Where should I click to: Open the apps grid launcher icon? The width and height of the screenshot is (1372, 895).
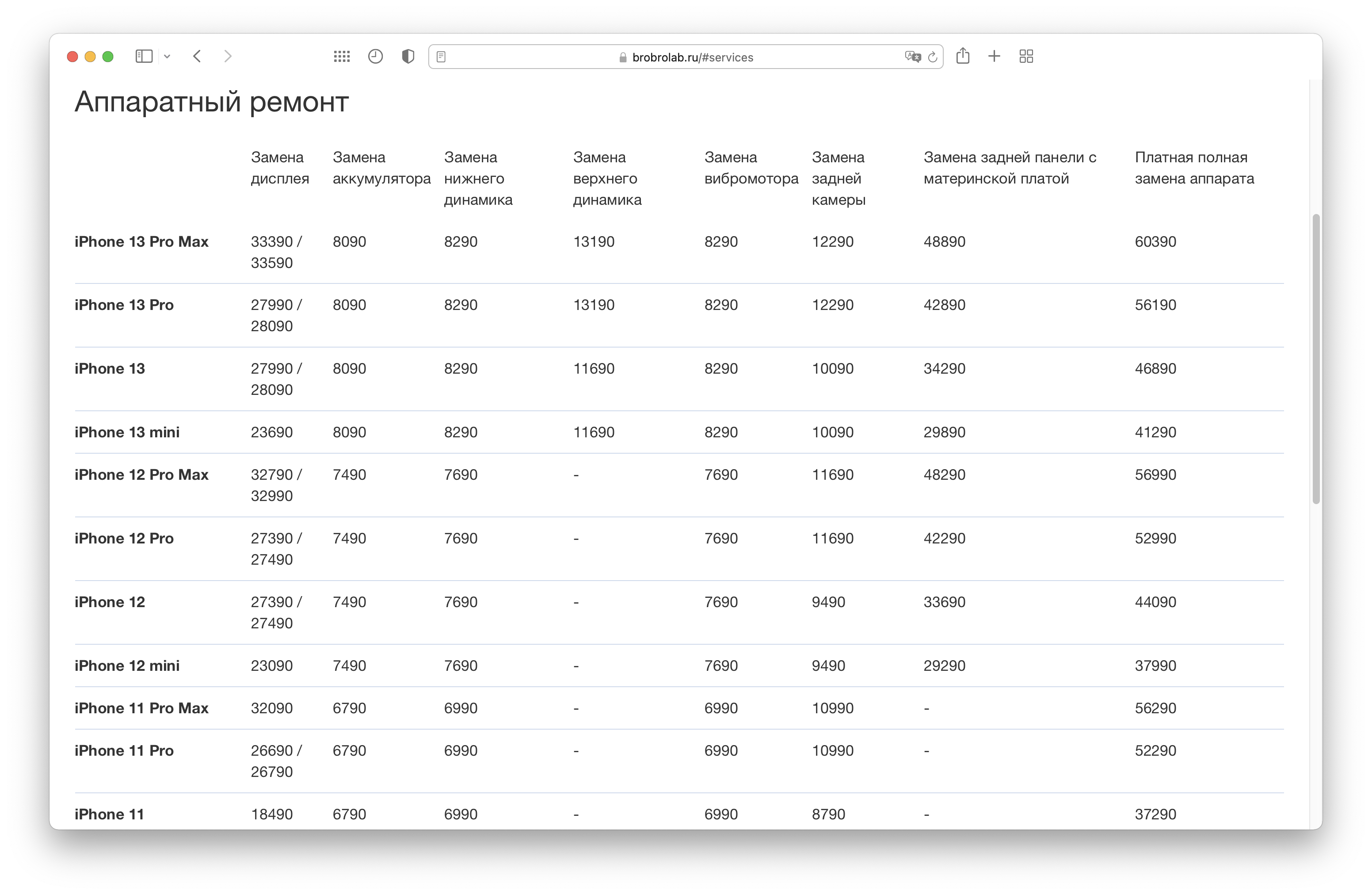[x=341, y=57]
